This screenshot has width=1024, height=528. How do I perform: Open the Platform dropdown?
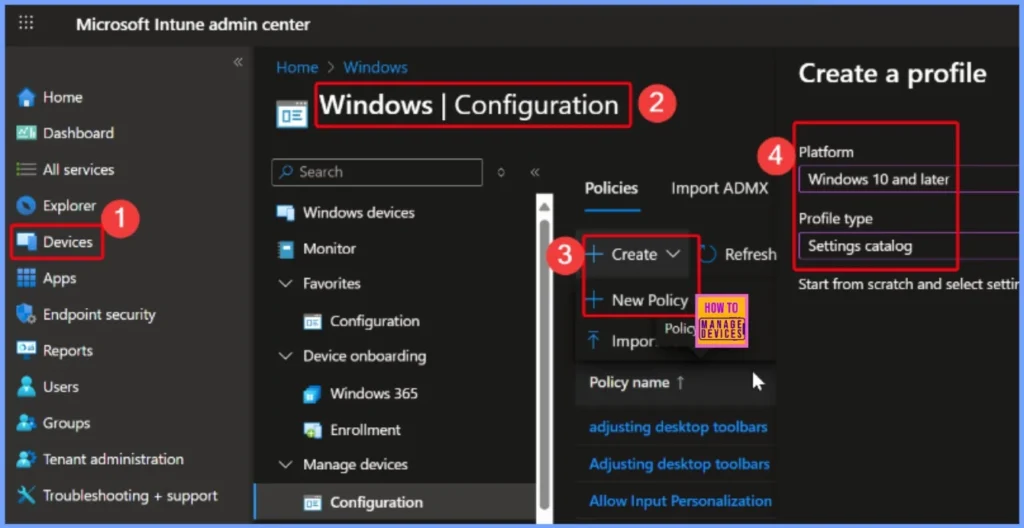point(910,179)
